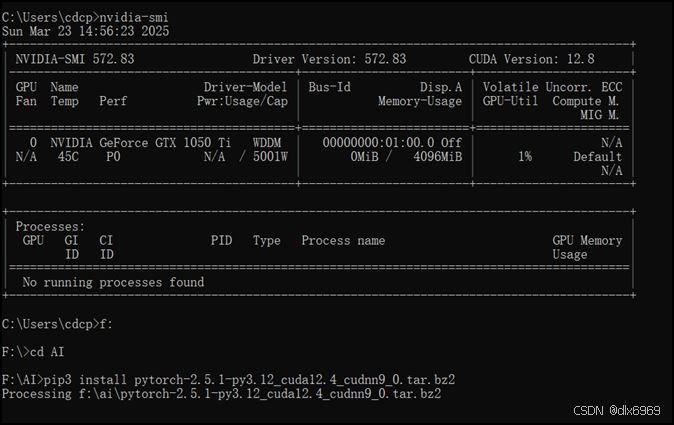Click the 45C temperature reading

(68, 157)
